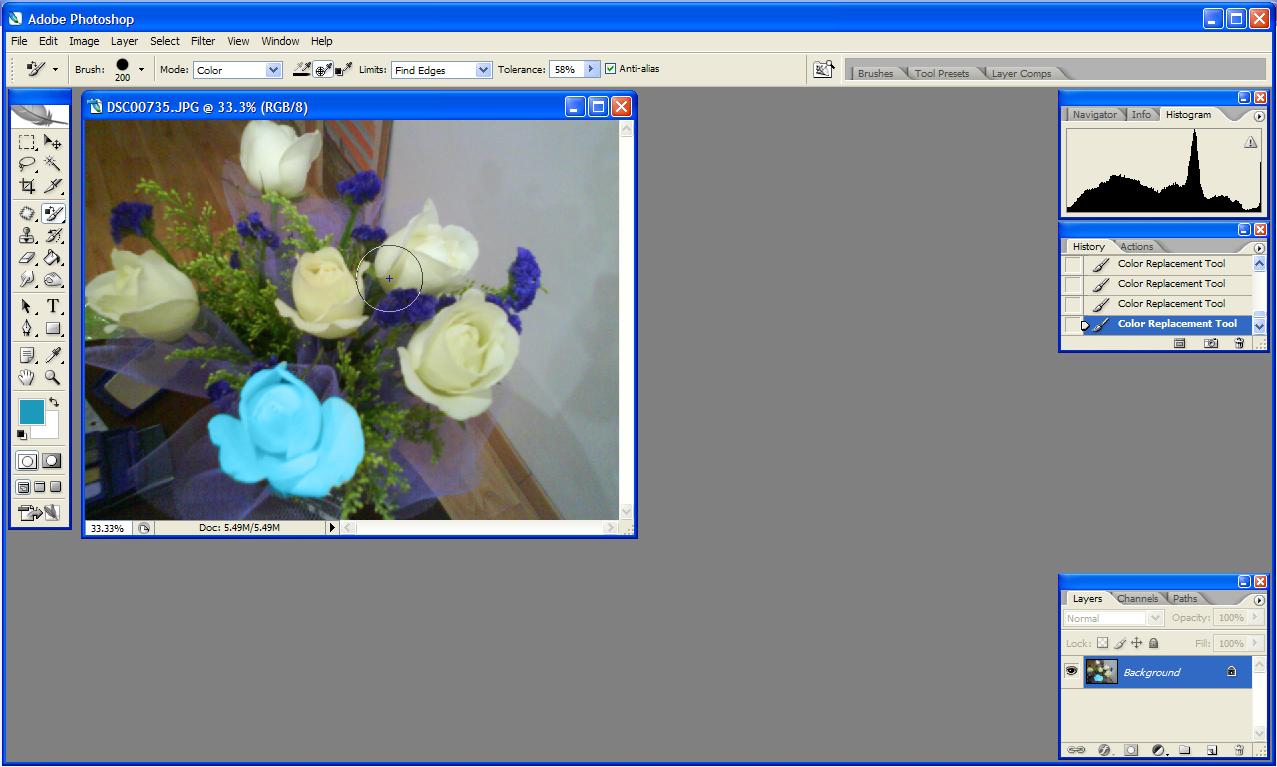Click the Layers panel delete layer icon
This screenshot has width=1277, height=767.
pos(1239,750)
